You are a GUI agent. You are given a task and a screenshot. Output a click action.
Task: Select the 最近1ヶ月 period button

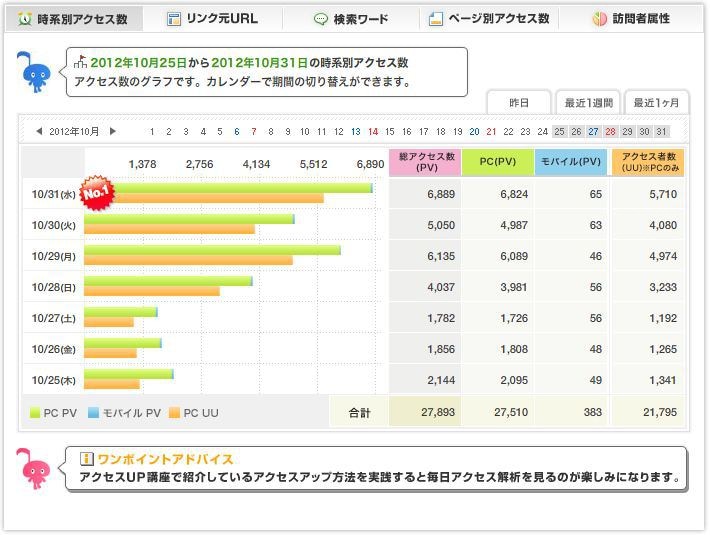656,103
